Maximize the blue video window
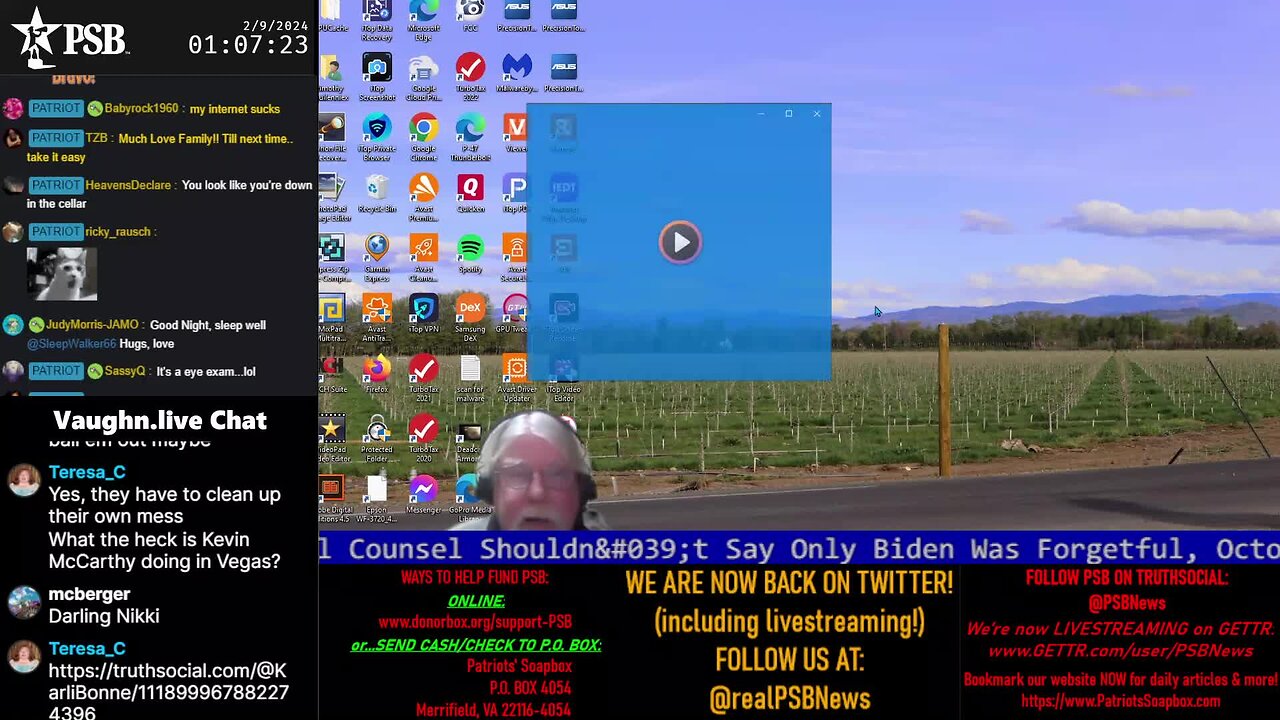Screen dimensions: 1280x720 [x=788, y=114]
